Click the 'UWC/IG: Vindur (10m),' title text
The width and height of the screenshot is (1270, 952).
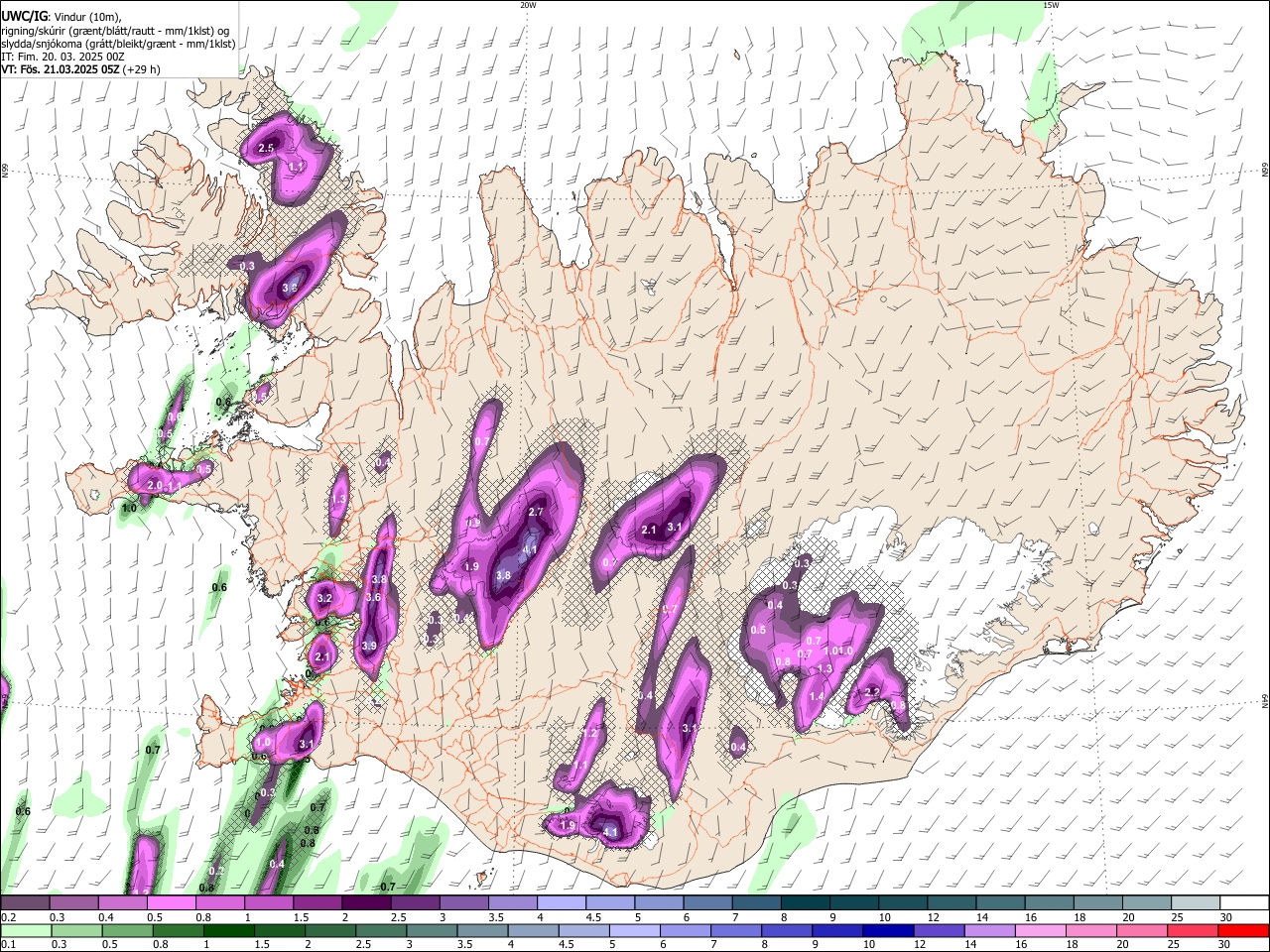point(61,17)
